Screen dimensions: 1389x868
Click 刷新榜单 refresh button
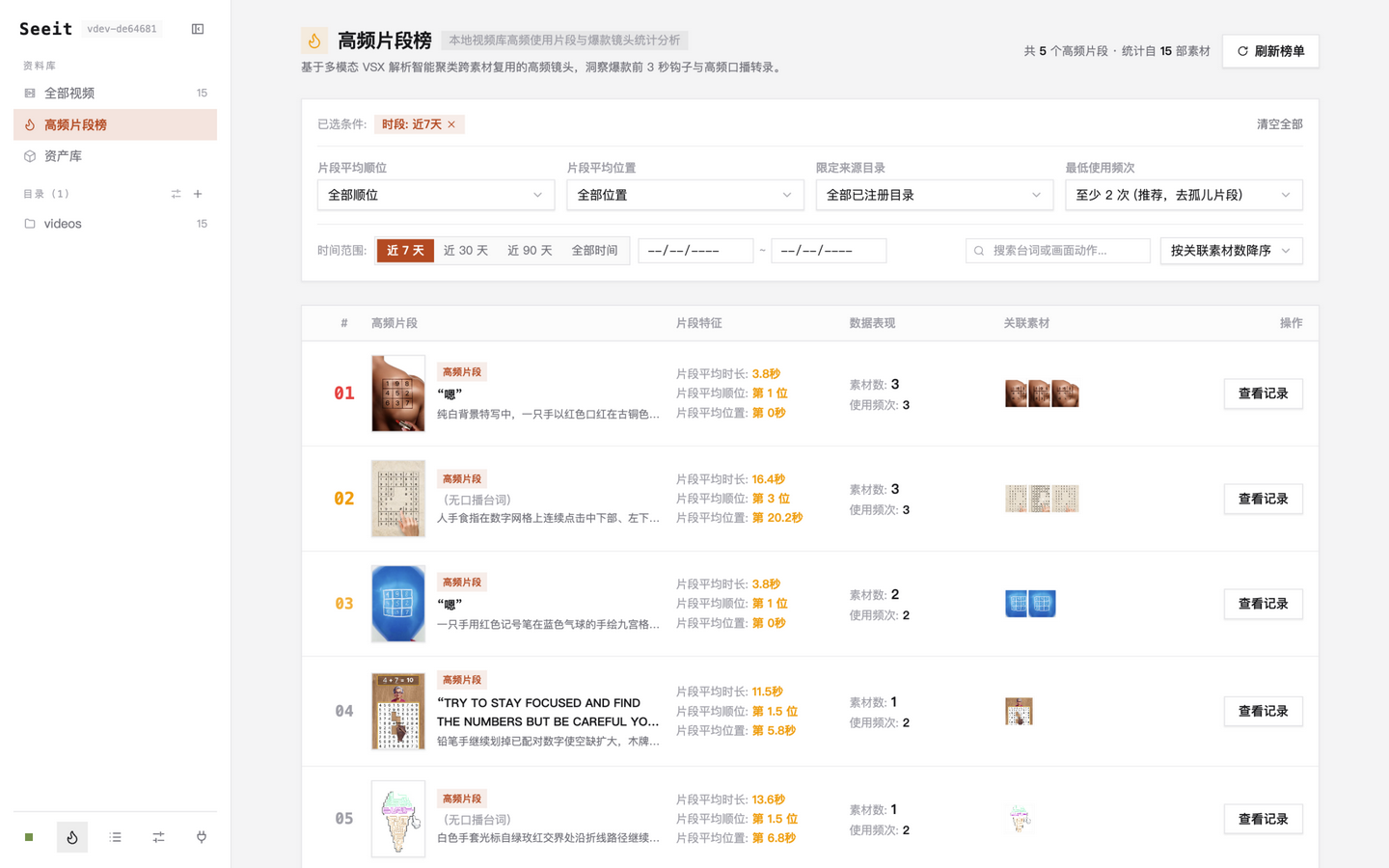(1270, 51)
